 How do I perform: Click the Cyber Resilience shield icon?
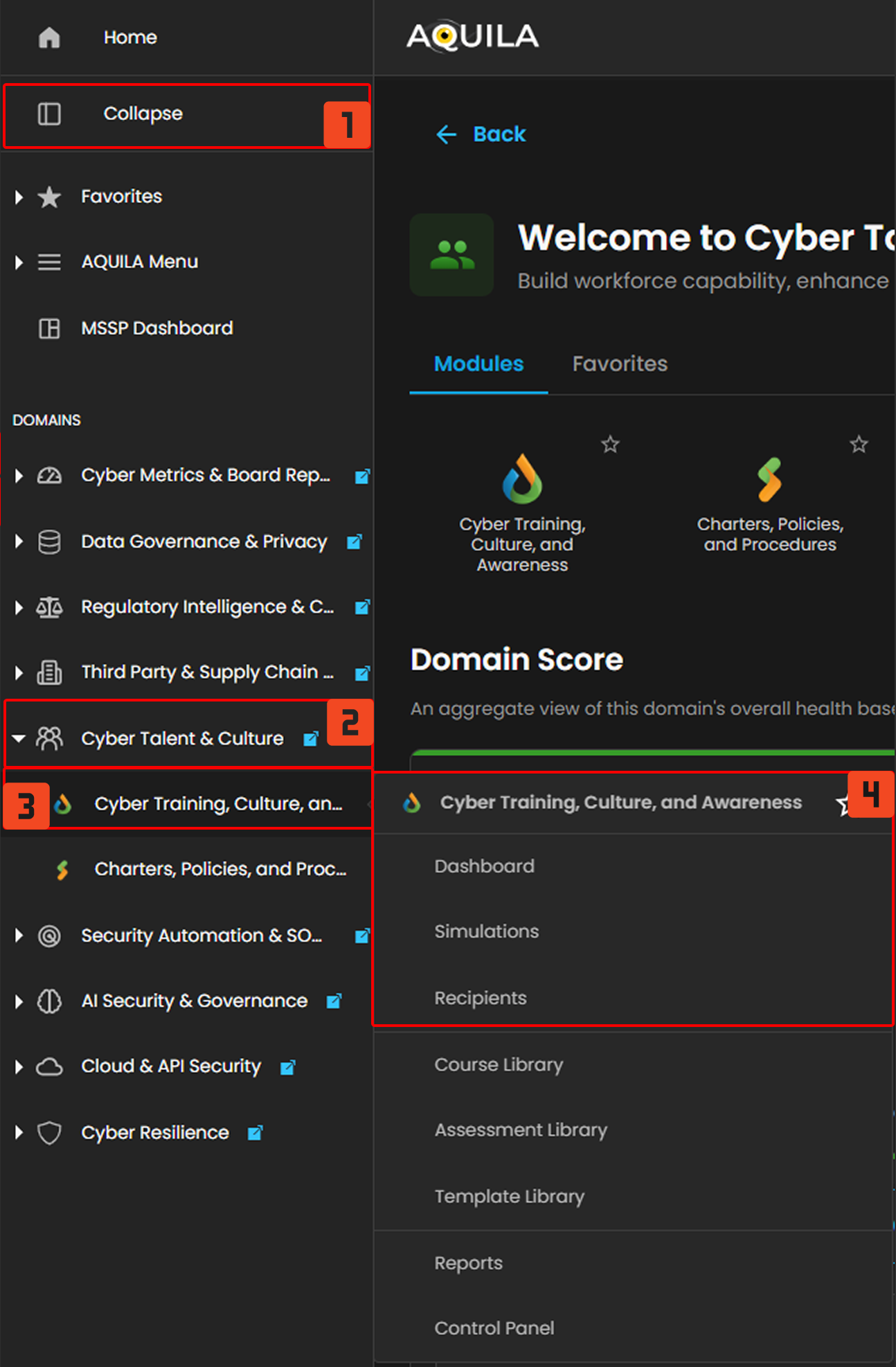click(49, 1134)
